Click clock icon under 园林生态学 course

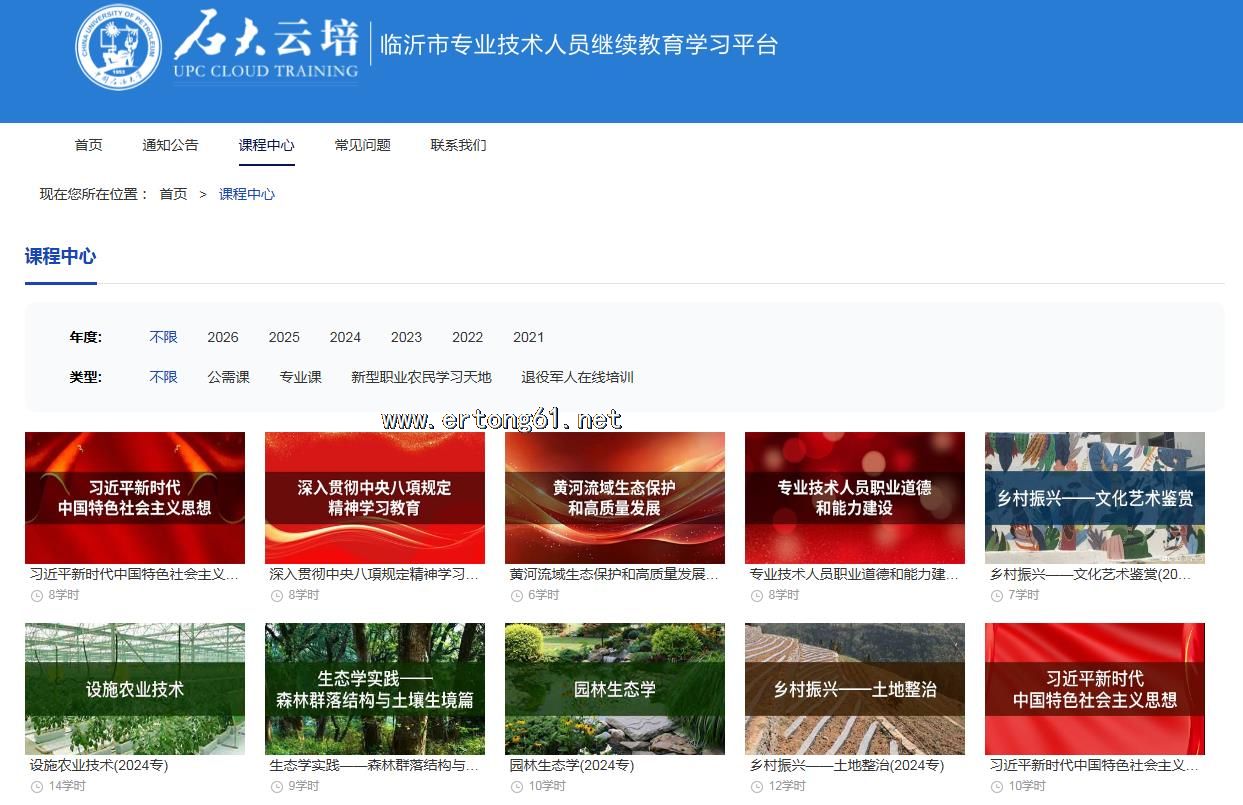[x=516, y=786]
